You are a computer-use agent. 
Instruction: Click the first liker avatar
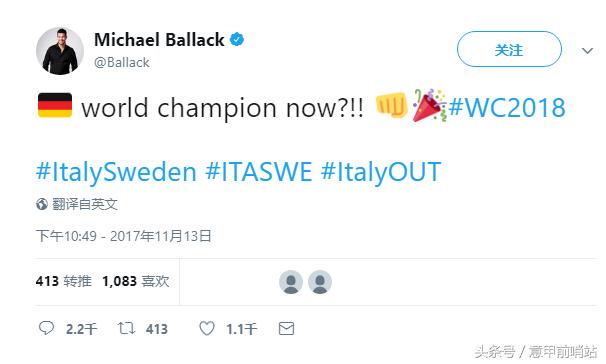click(291, 282)
